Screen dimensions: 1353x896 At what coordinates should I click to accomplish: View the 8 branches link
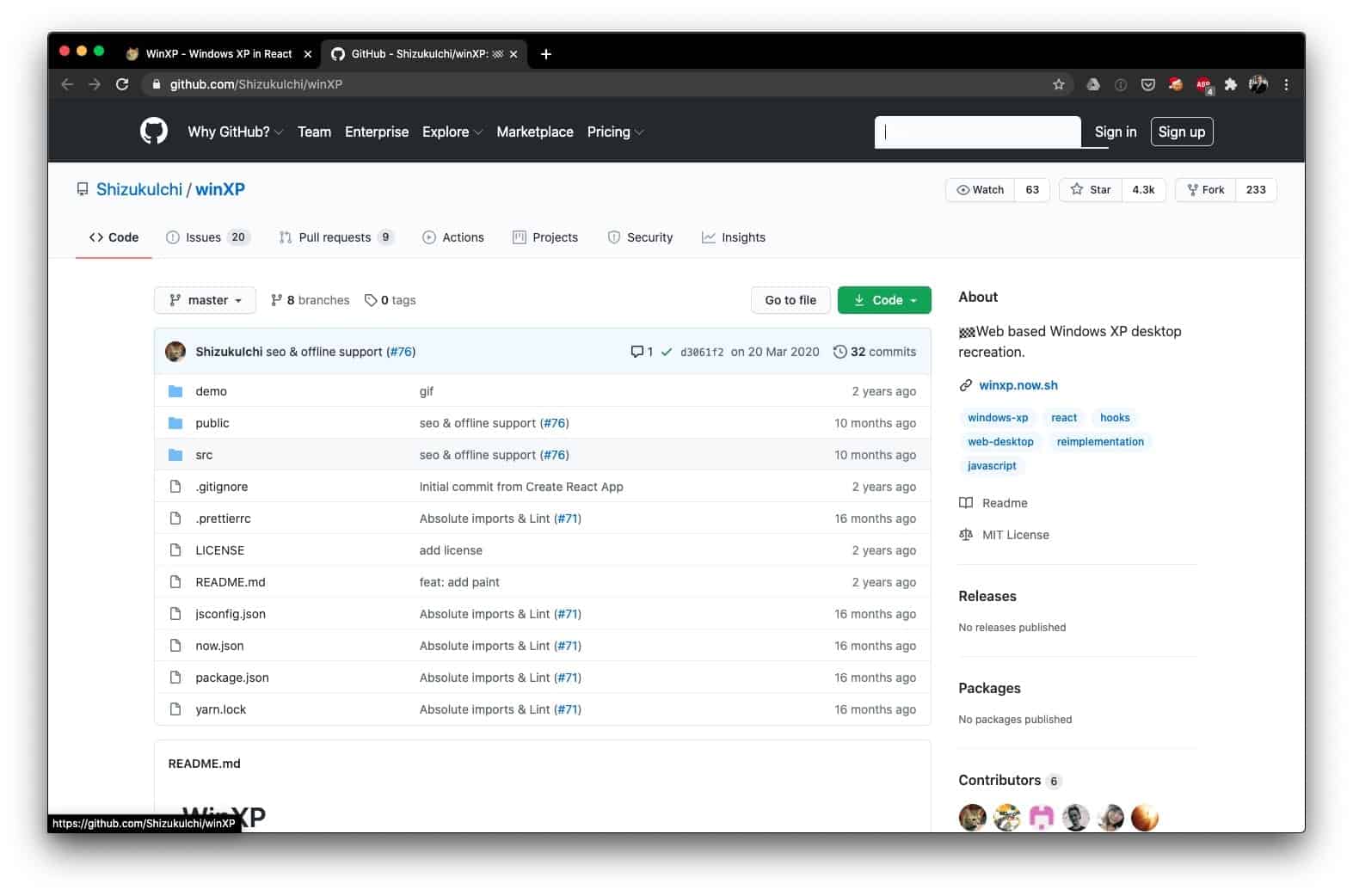(311, 300)
